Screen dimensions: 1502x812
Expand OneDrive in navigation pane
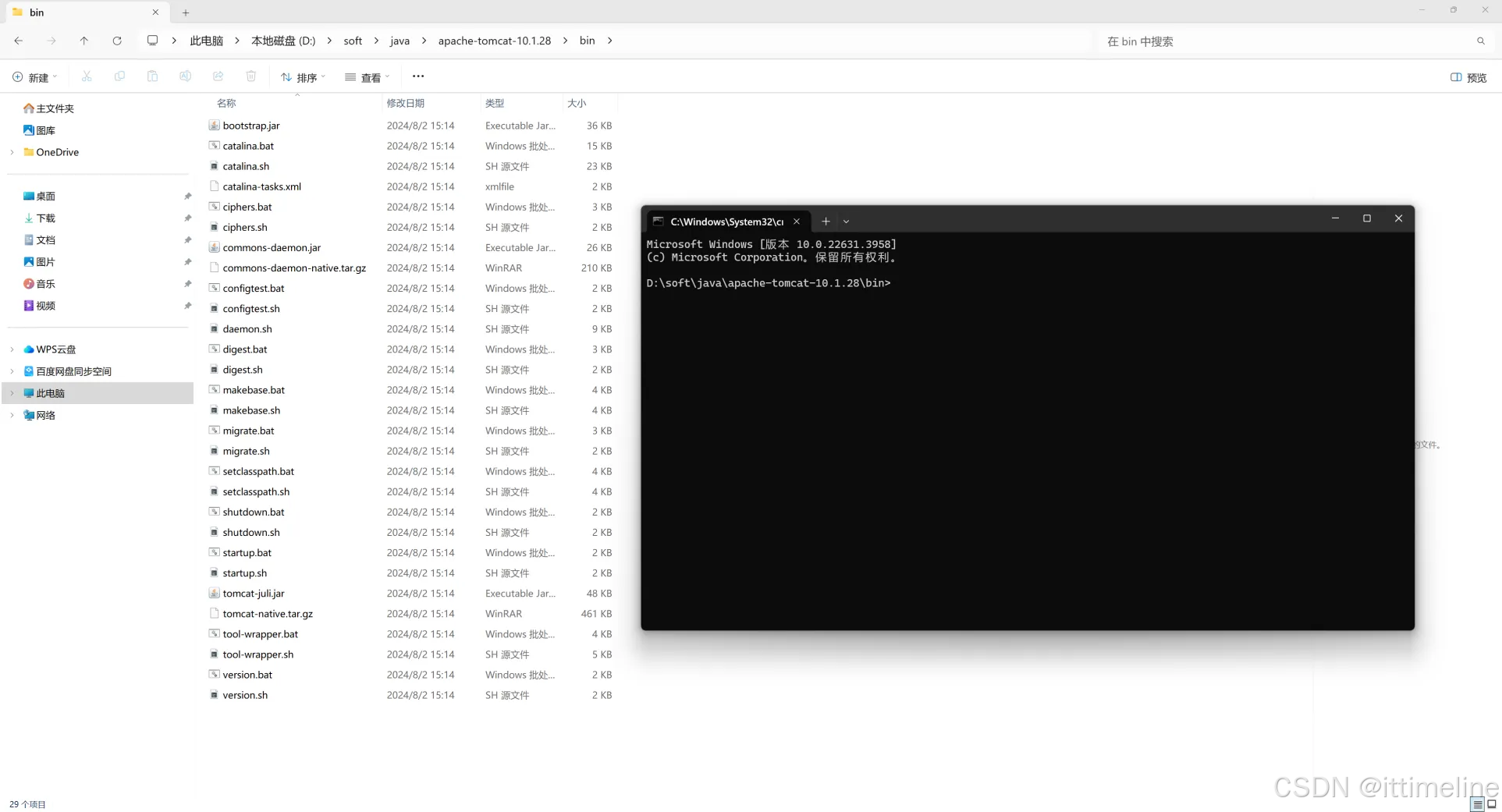12,152
